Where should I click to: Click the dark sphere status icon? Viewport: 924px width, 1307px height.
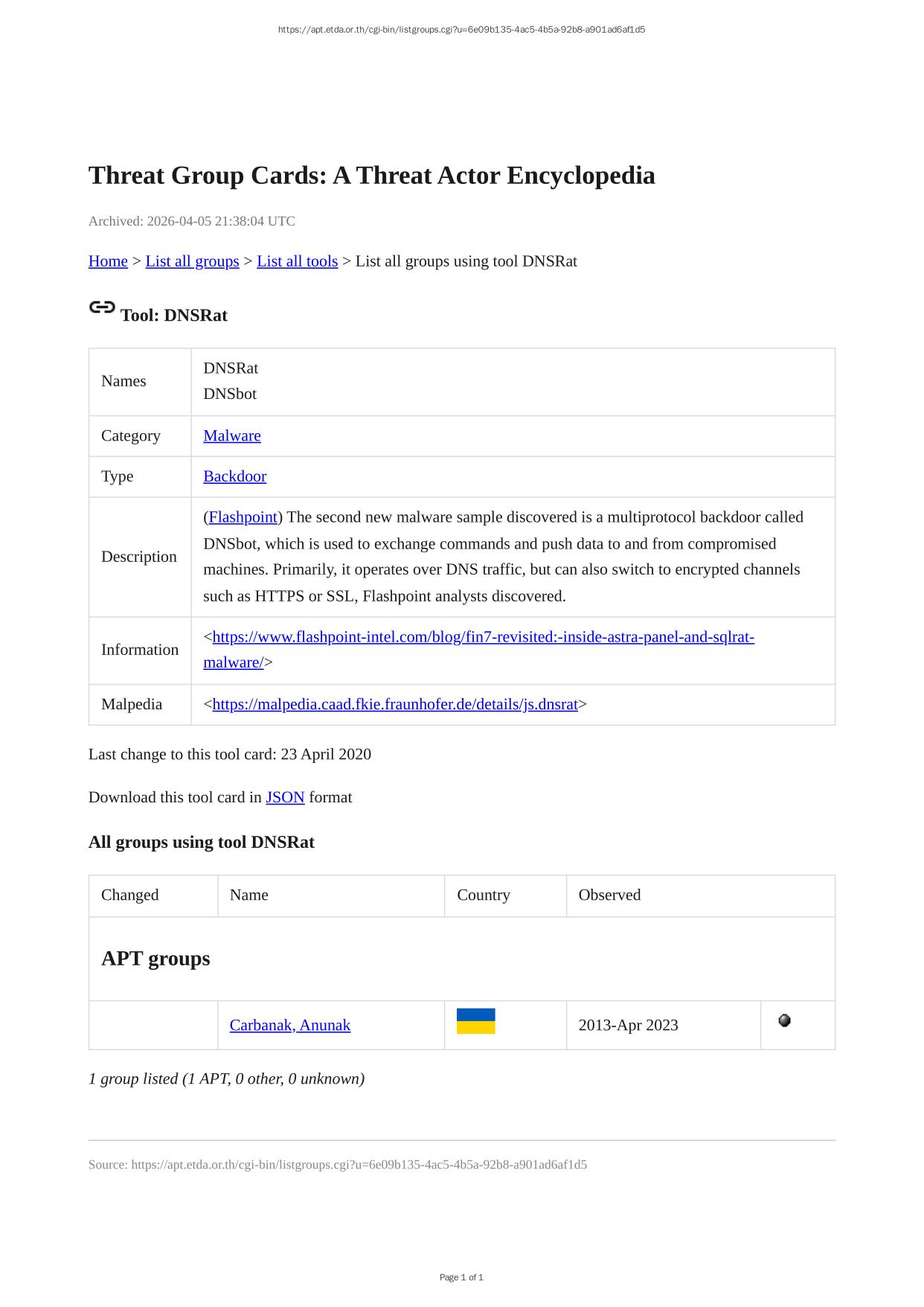[x=784, y=1020]
